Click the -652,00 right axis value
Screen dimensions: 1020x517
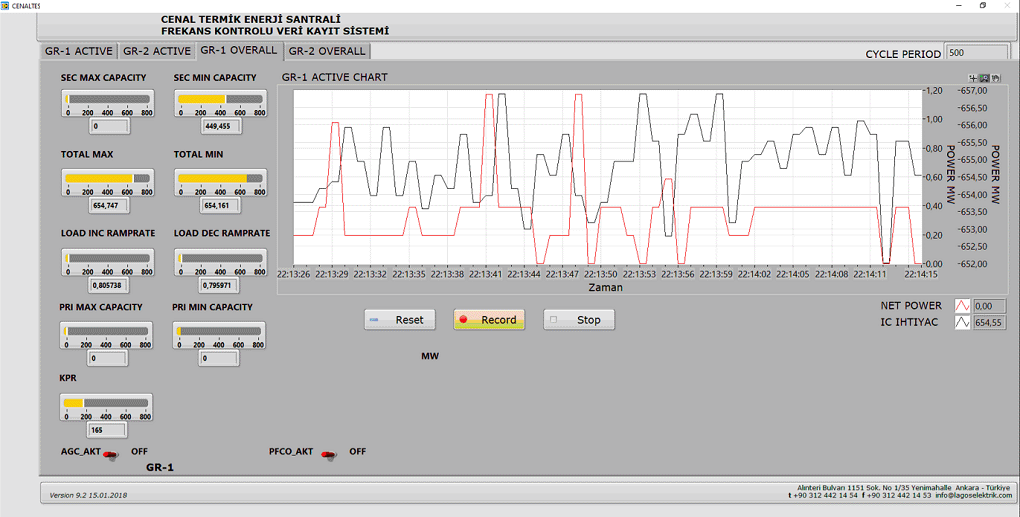[x=973, y=264]
